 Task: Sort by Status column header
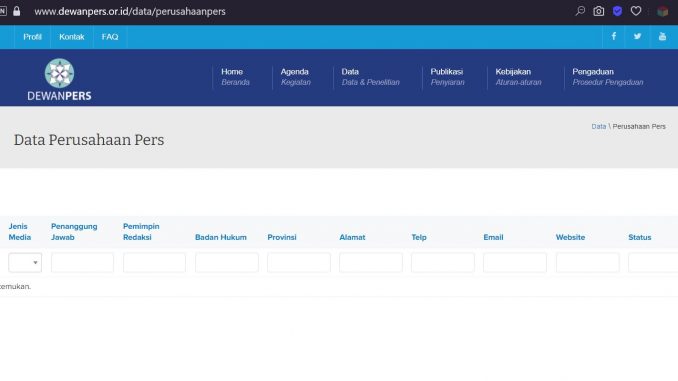click(640, 237)
